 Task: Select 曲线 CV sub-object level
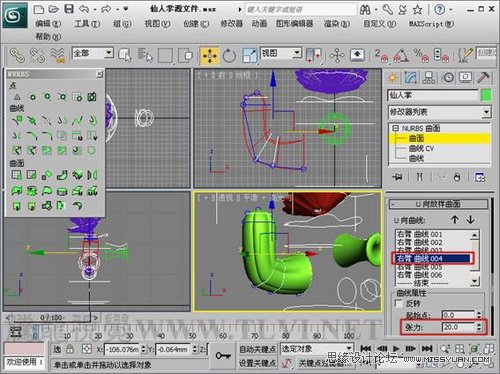pos(422,148)
